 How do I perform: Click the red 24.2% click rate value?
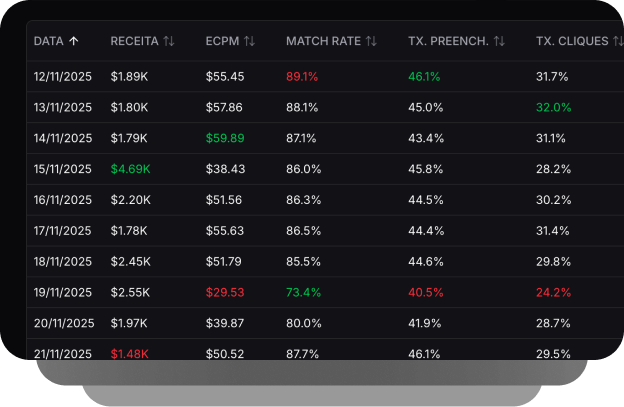click(554, 292)
